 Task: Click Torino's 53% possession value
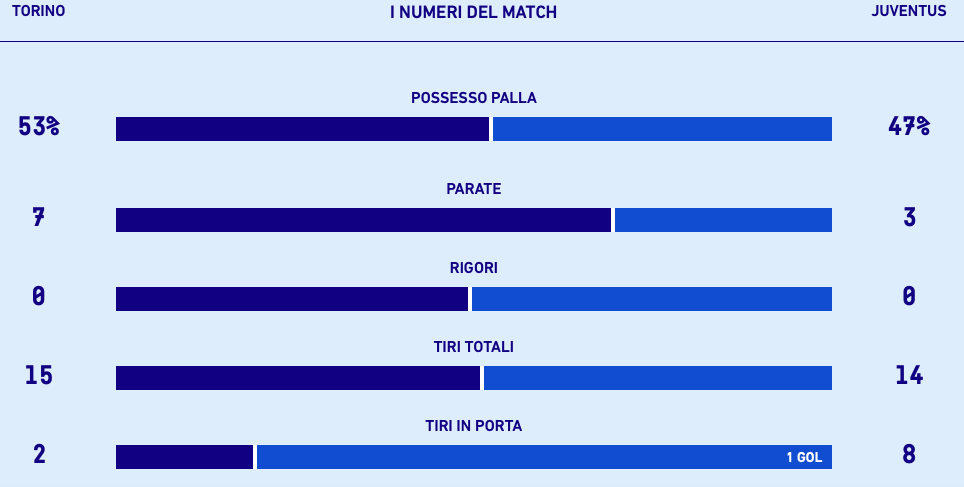39,126
